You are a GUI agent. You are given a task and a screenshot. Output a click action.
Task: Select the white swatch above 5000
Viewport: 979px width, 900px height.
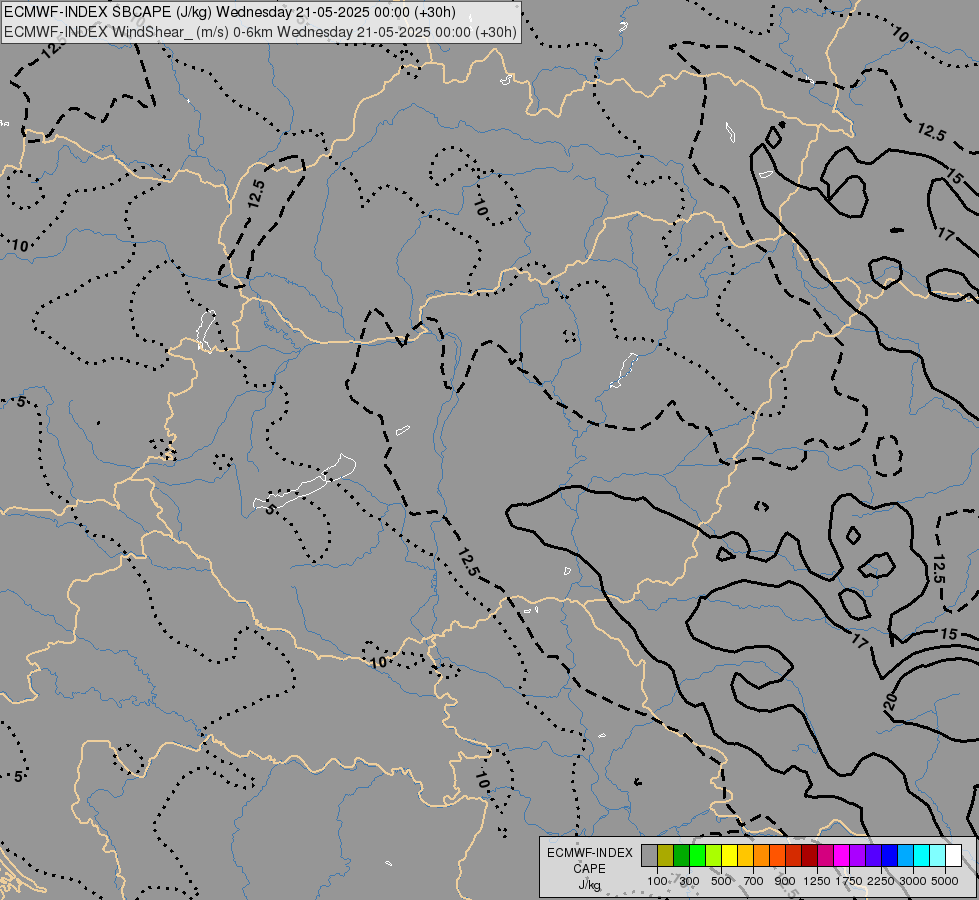(x=953, y=855)
